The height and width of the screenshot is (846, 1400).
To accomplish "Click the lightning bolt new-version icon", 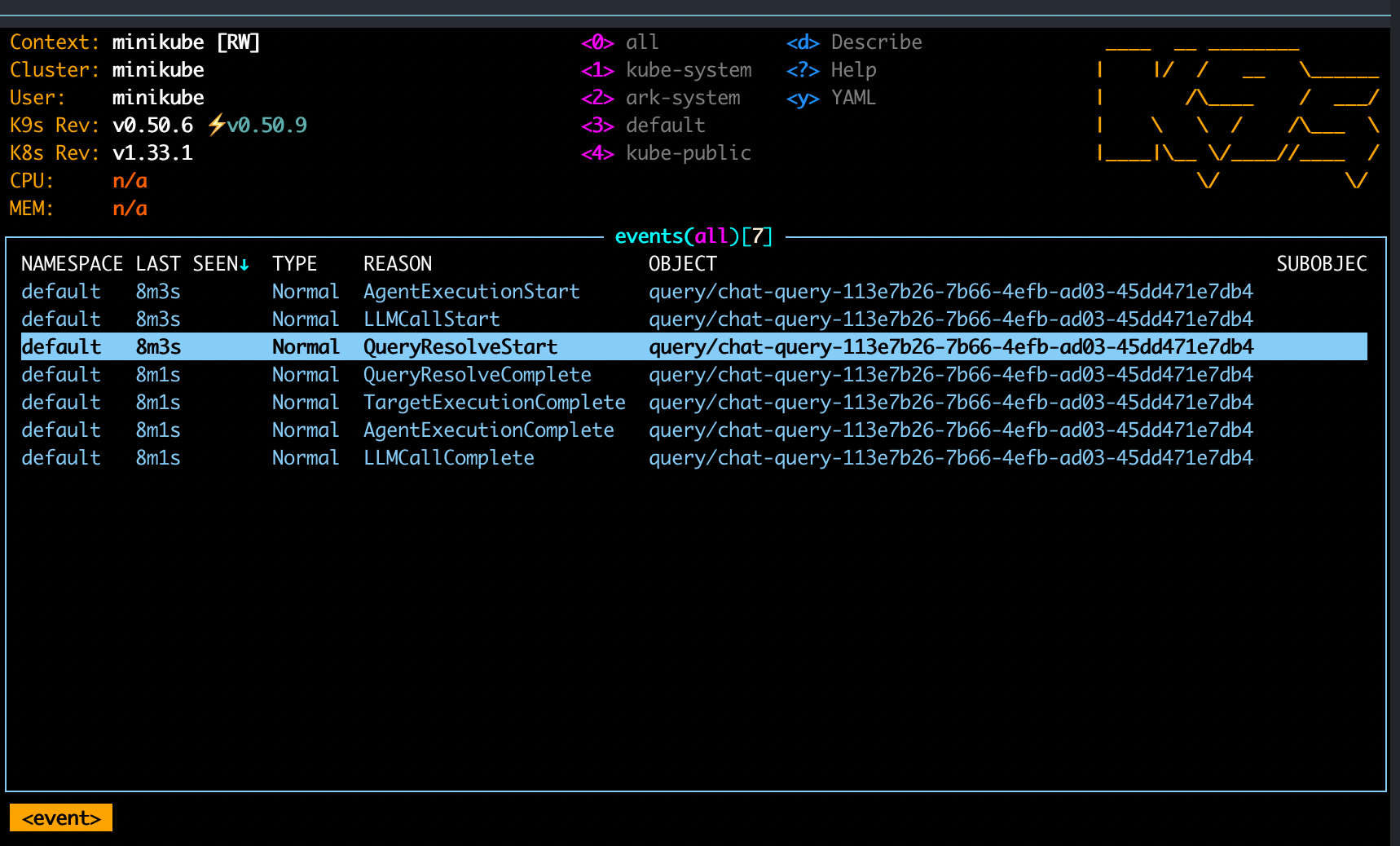I will (216, 126).
